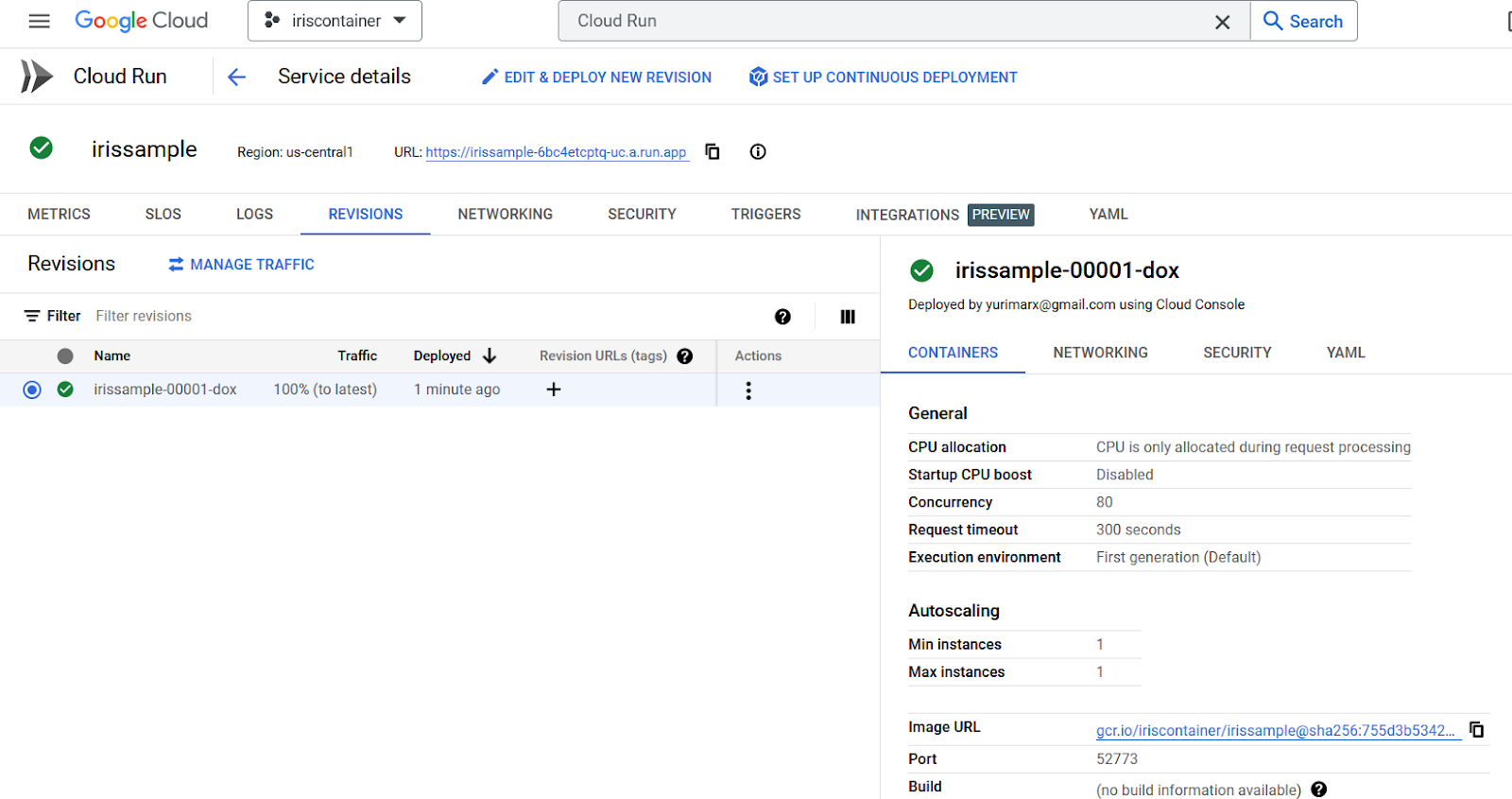Screen dimensions: 1512x799
Task: Open the revisions table help icon
Action: [x=782, y=317]
